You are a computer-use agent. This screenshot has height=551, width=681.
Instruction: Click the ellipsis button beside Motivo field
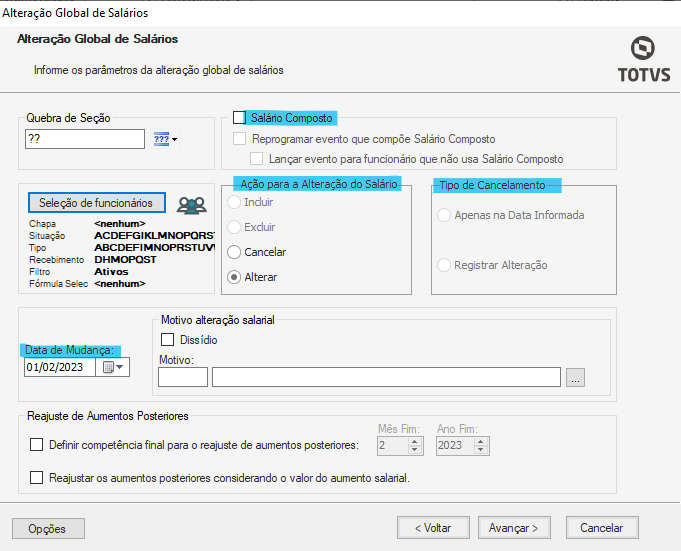tap(574, 378)
